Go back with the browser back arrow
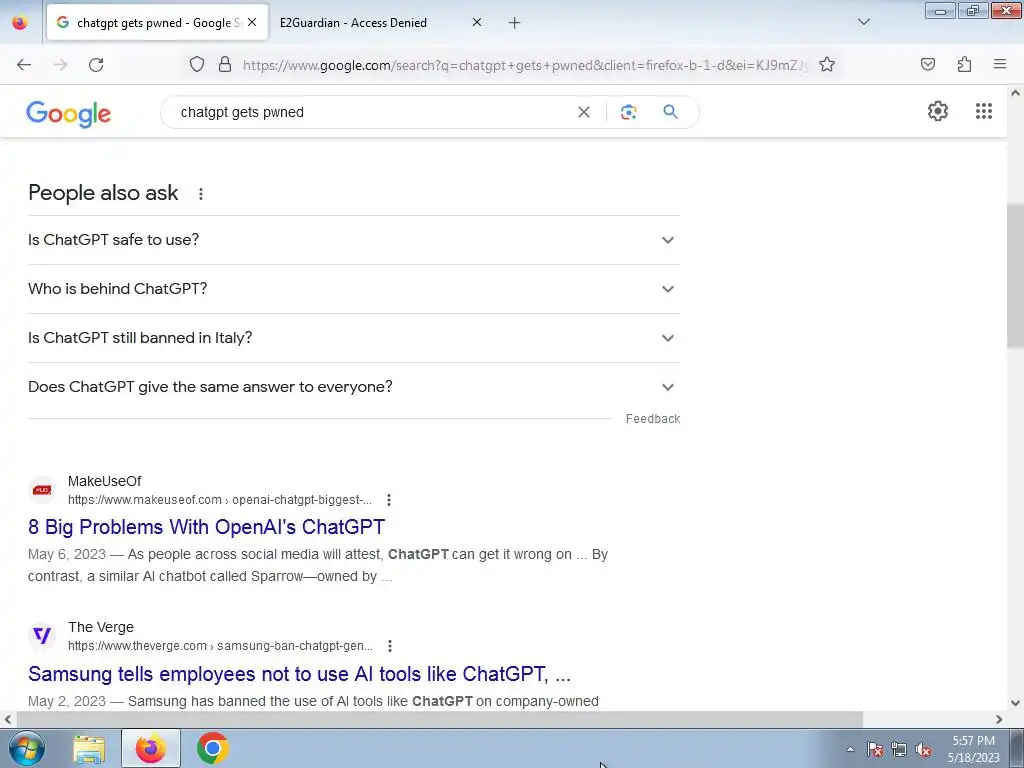The height and width of the screenshot is (768, 1024). pos(24,65)
